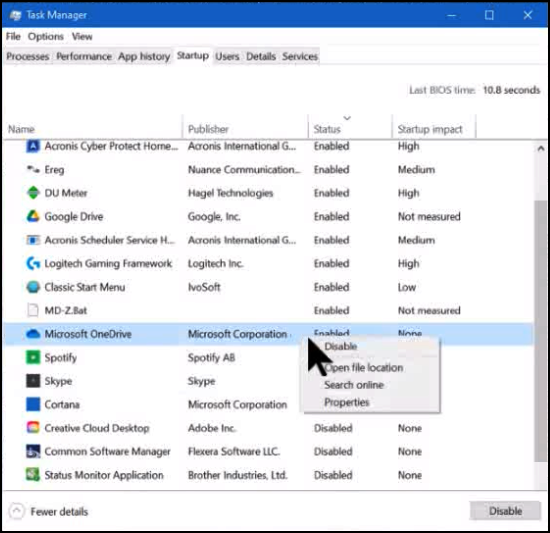Select the Startup tab
Viewport: 550px width, 533px height.
(x=193, y=56)
